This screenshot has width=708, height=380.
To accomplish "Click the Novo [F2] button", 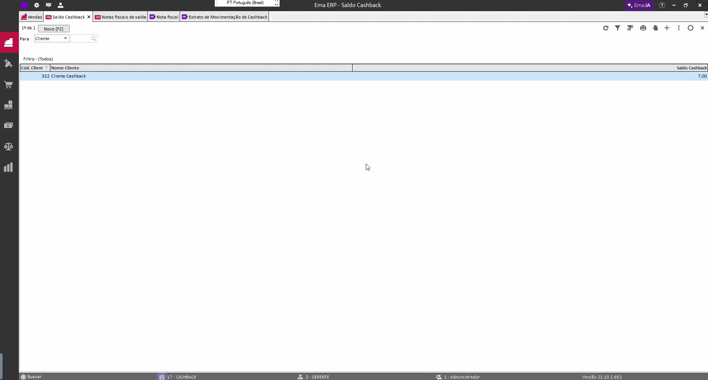I will click(54, 28).
